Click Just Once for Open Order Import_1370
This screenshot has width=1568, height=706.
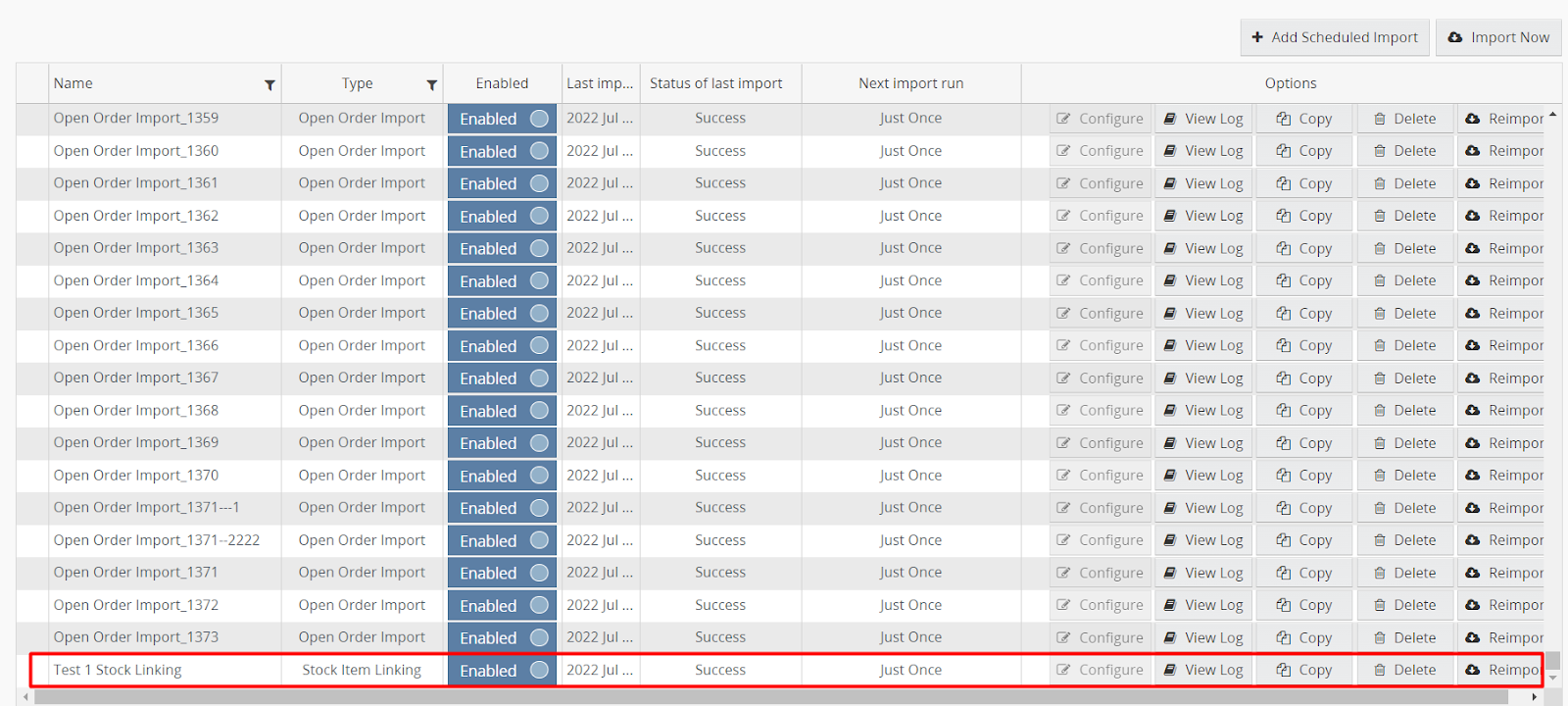[910, 476]
